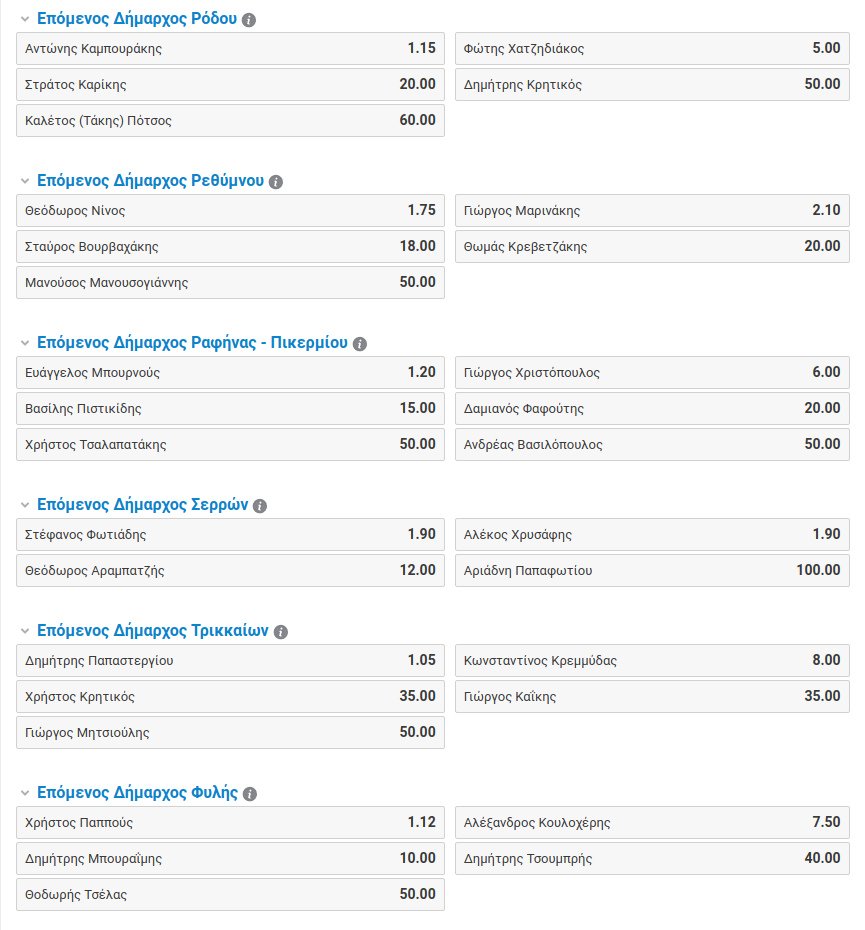Collapse the Επόμενος Δήμαρχος Φυλής chevron

(24, 793)
